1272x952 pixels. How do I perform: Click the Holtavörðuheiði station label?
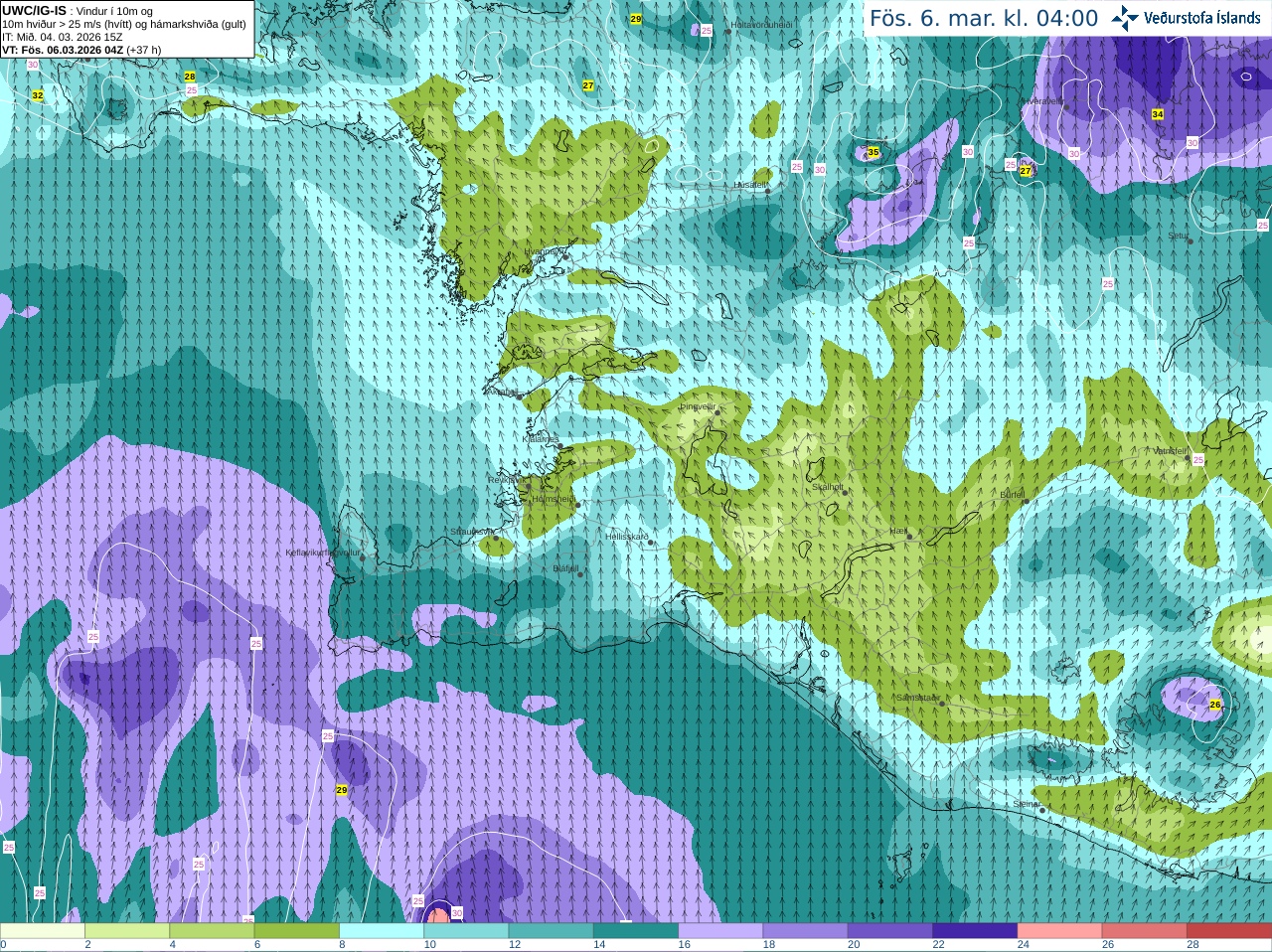pyautogui.click(x=761, y=25)
